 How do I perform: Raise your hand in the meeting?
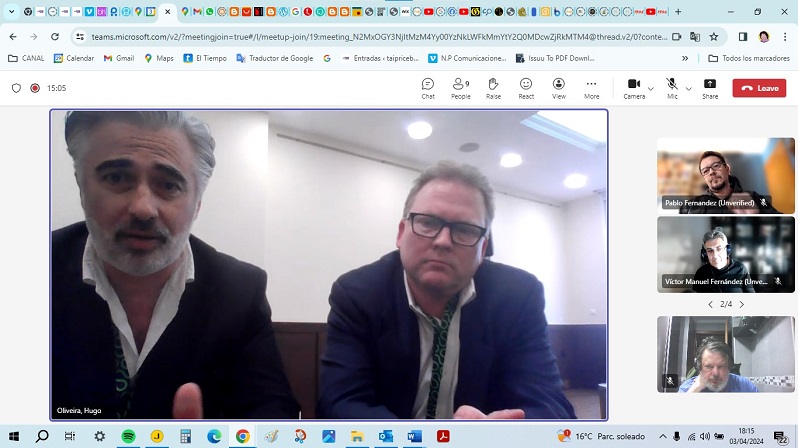point(493,88)
